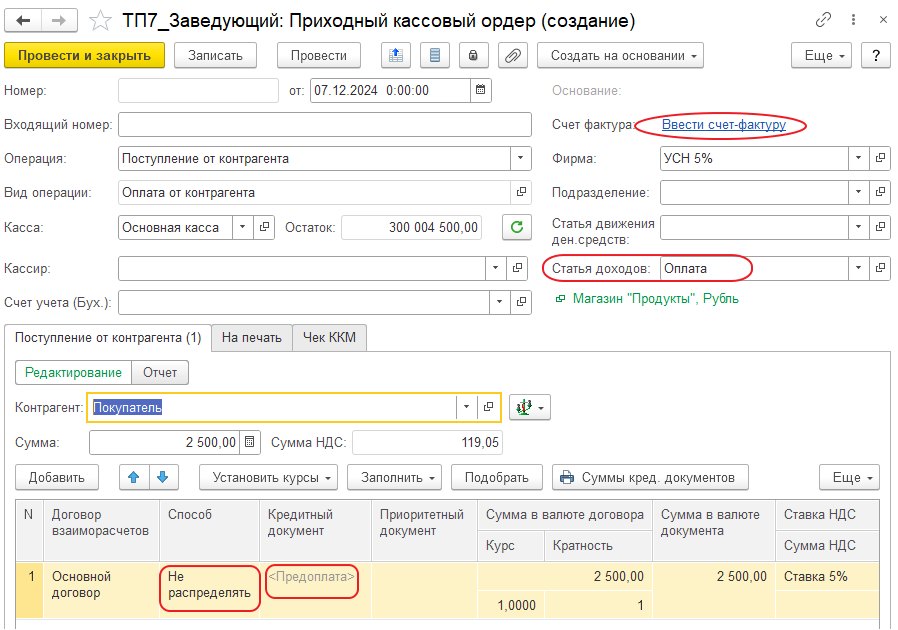Open the document movements list icon
The width and height of the screenshot is (898, 630).
pyautogui.click(x=435, y=56)
